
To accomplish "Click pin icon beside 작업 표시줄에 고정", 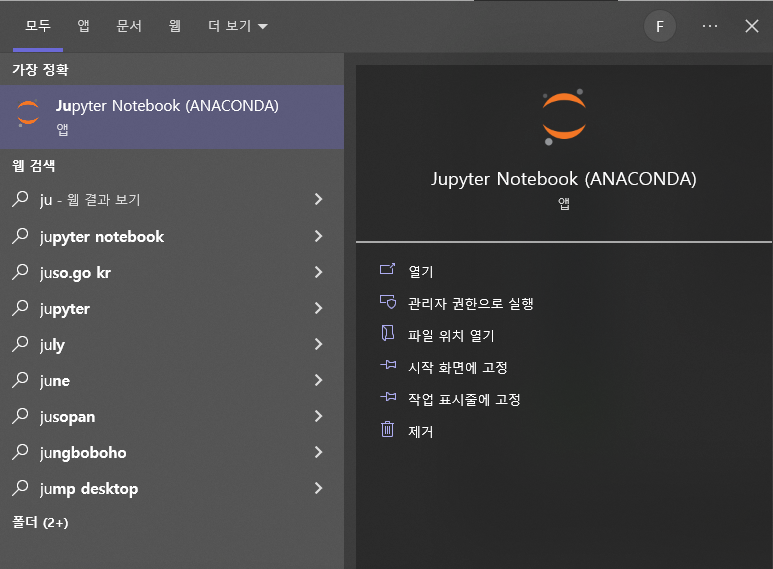I will (388, 396).
